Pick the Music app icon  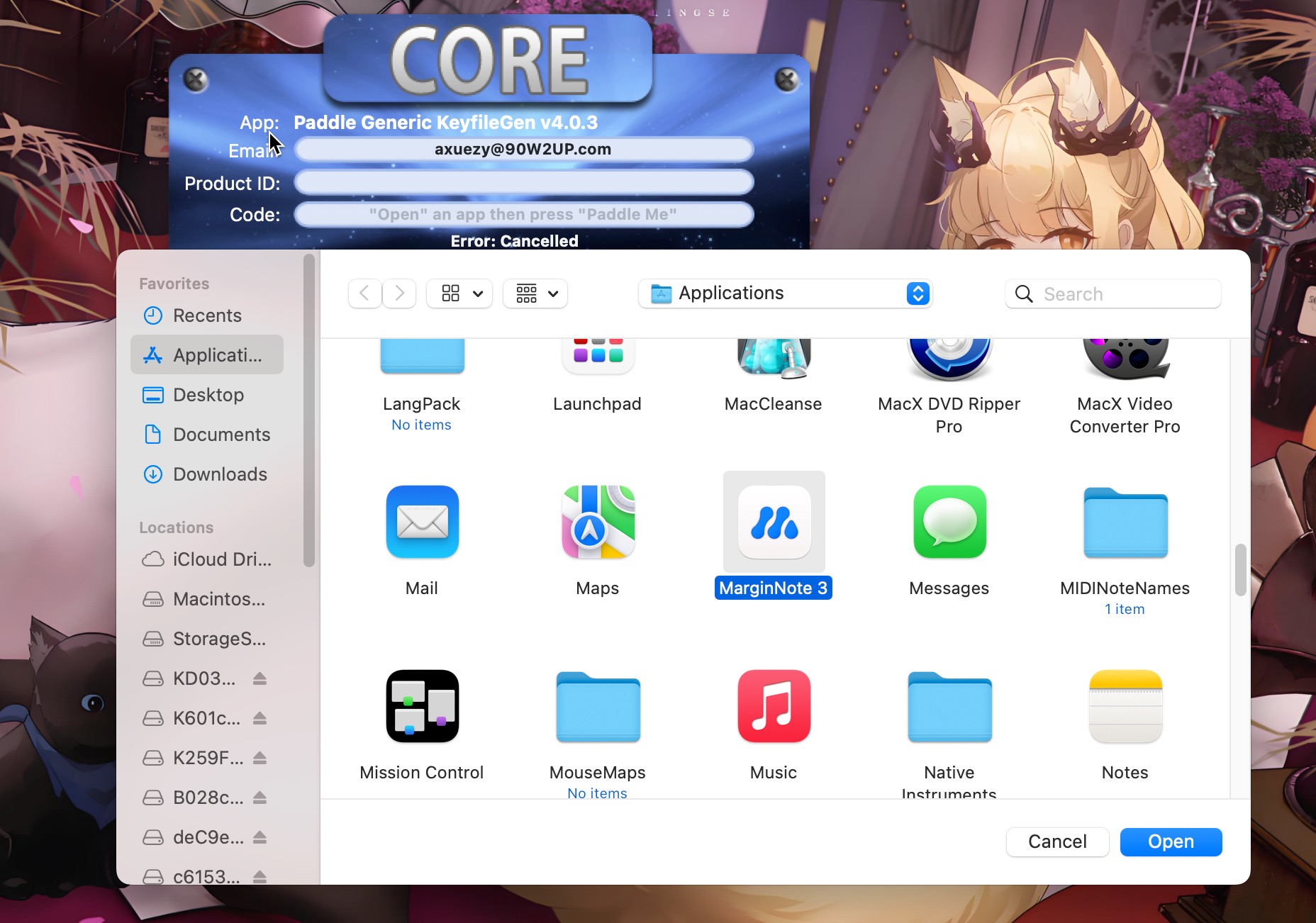pos(774,707)
